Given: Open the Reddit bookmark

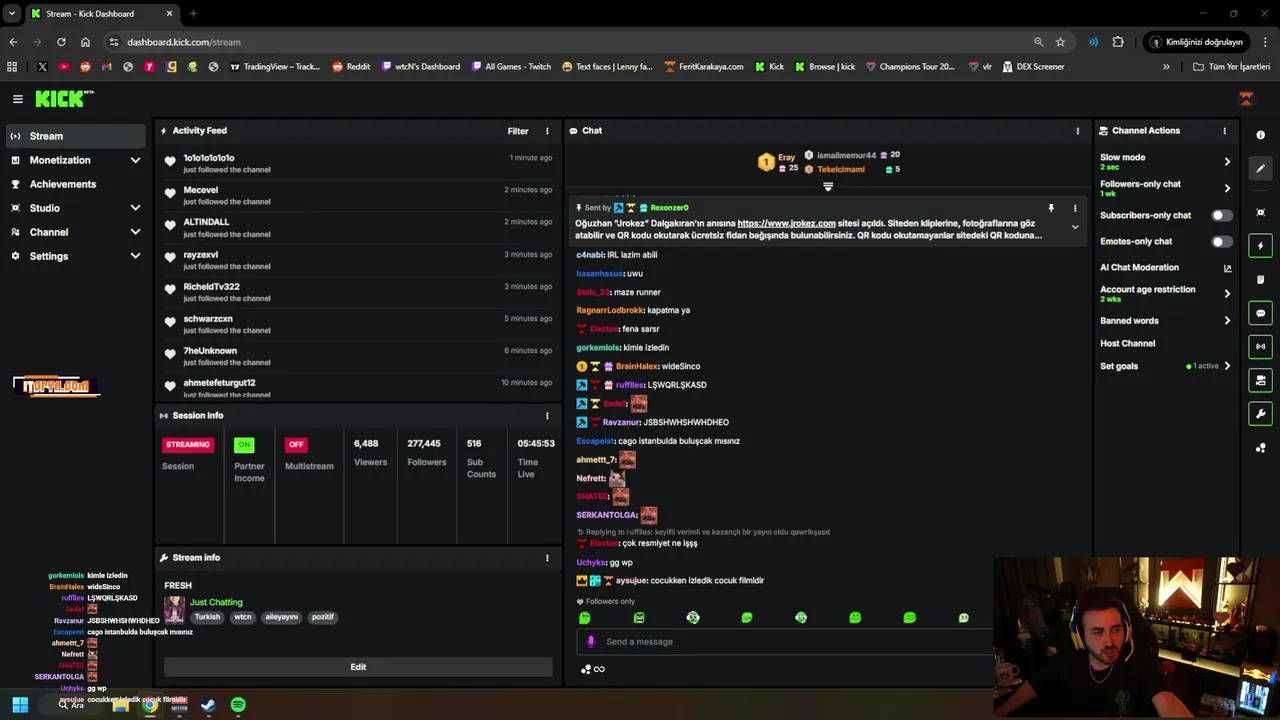Looking at the screenshot, I should click(x=351, y=67).
